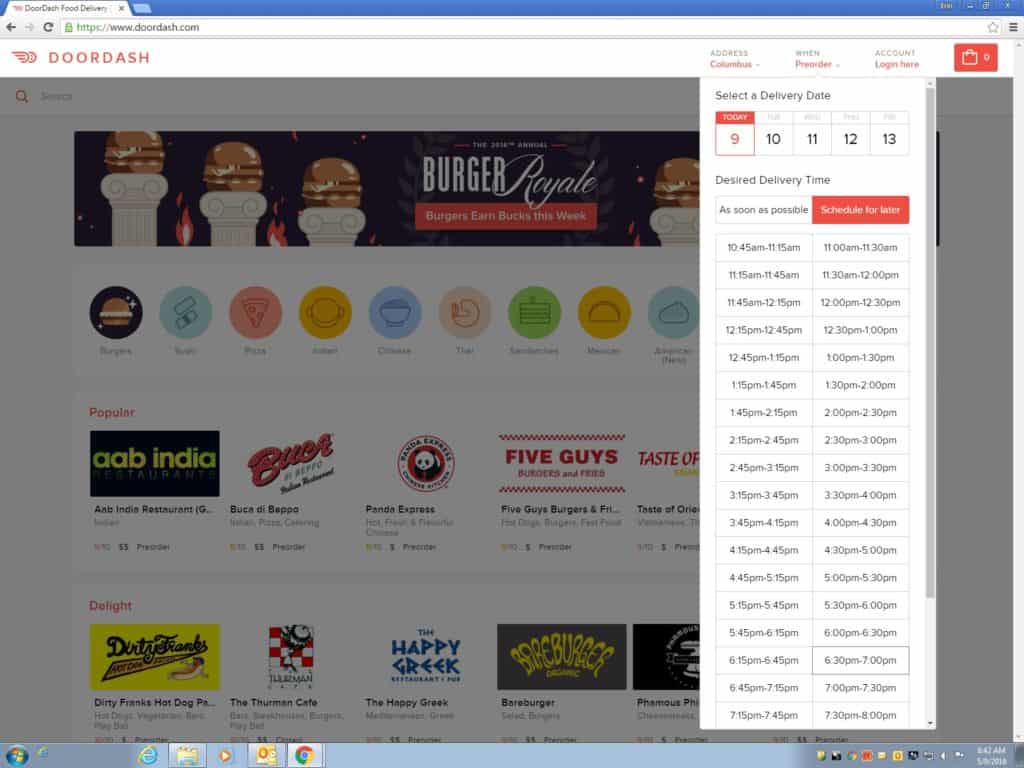1024x768 pixels.
Task: Open Burgers Earn Bucks this Week
Action: (x=505, y=216)
